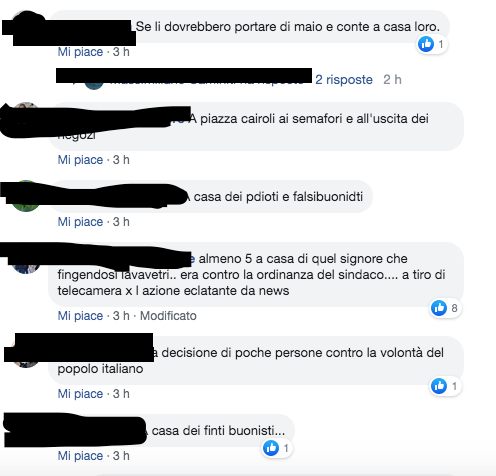Viewport: 496px width, 476px height.
Task: Click Mi piace under 'pdioti e falsibuonidti' comment
Action: [x=80, y=222]
